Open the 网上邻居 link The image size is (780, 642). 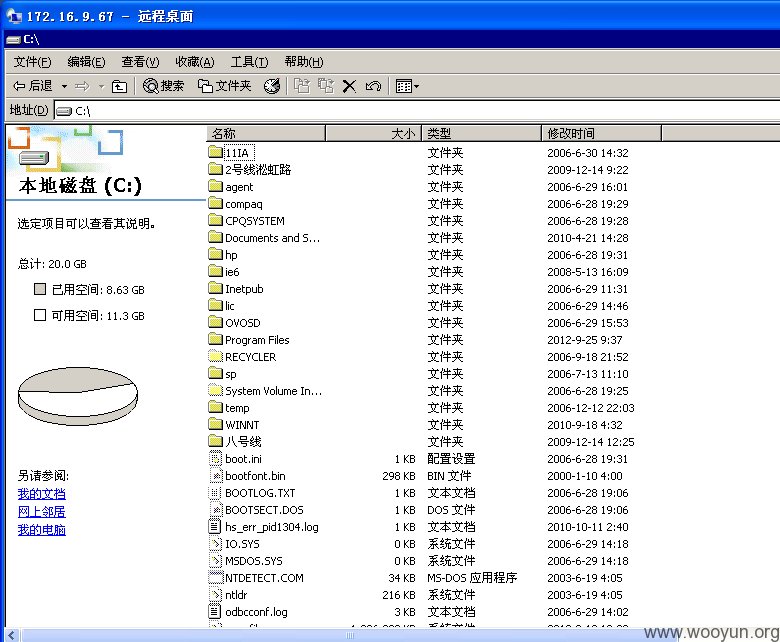point(42,512)
